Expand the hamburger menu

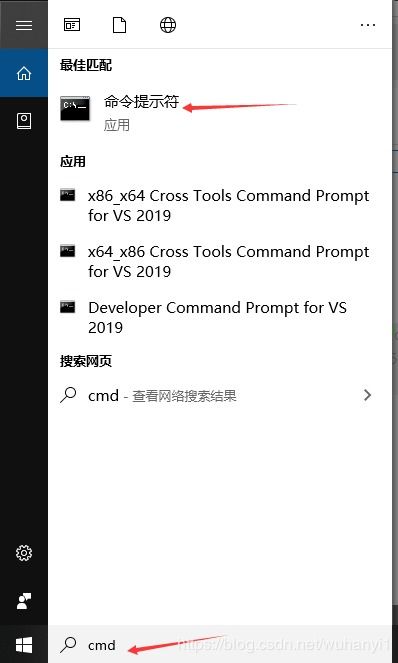point(24,25)
